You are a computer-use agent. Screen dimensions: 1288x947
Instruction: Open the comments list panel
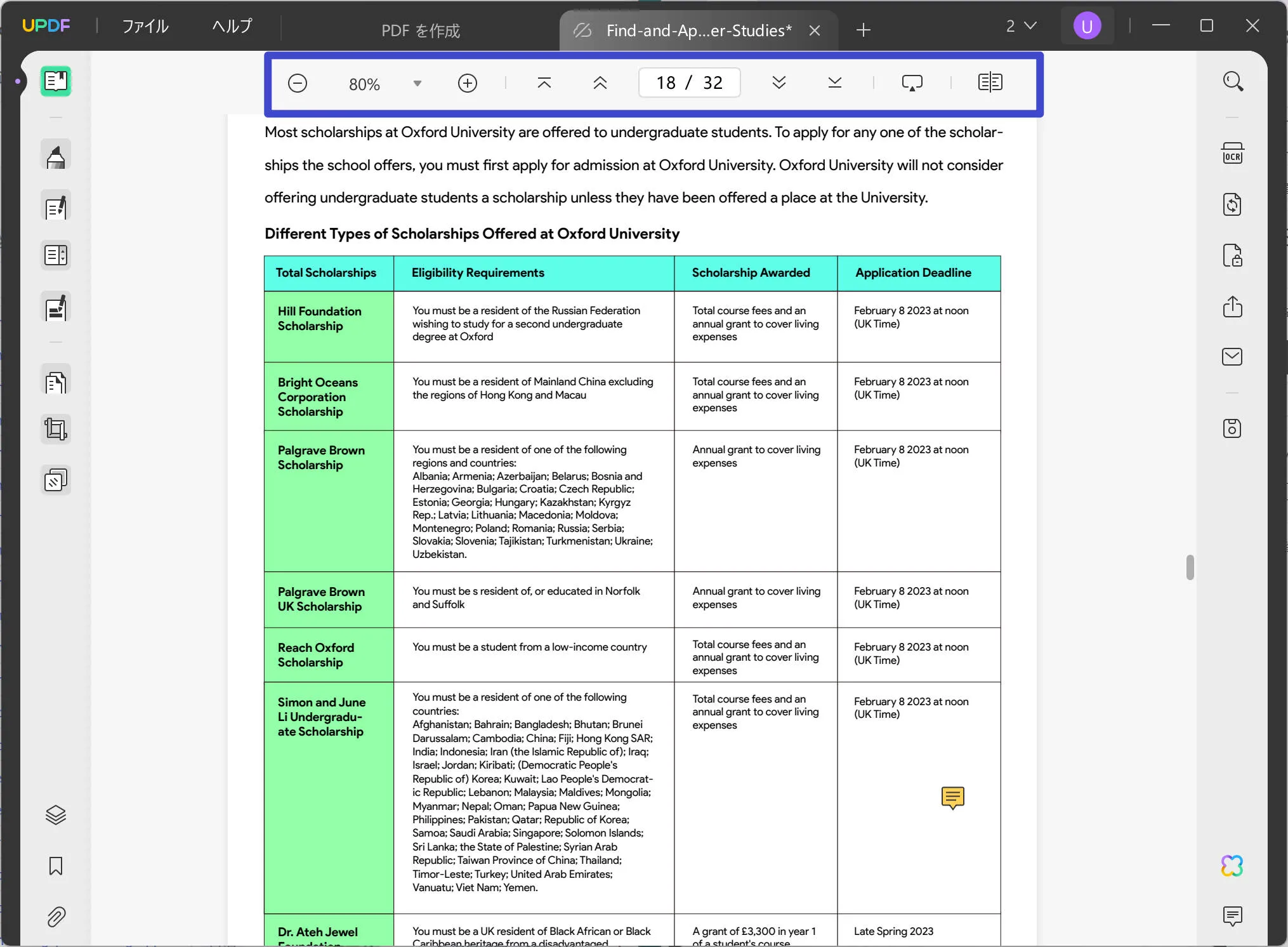coord(1233,916)
